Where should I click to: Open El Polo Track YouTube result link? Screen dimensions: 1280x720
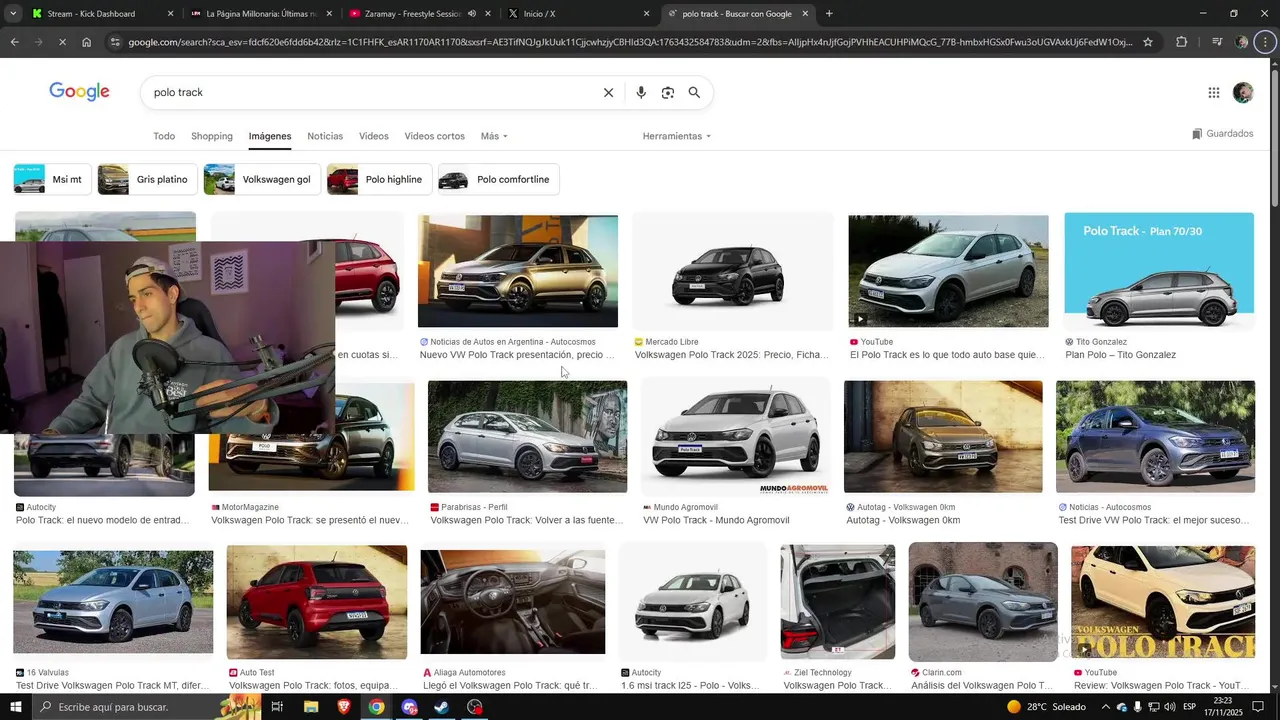tap(947, 355)
